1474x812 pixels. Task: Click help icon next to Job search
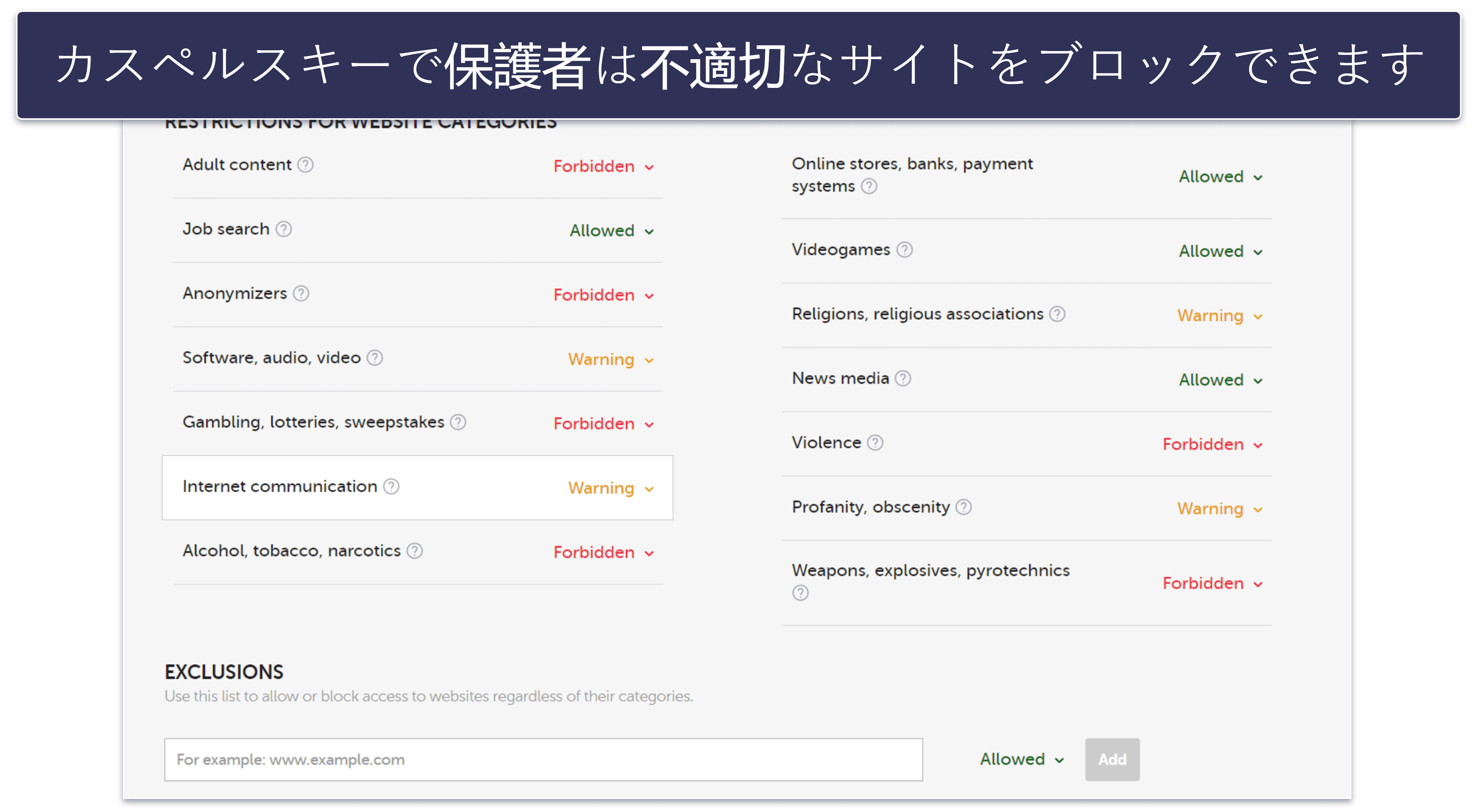point(284,229)
